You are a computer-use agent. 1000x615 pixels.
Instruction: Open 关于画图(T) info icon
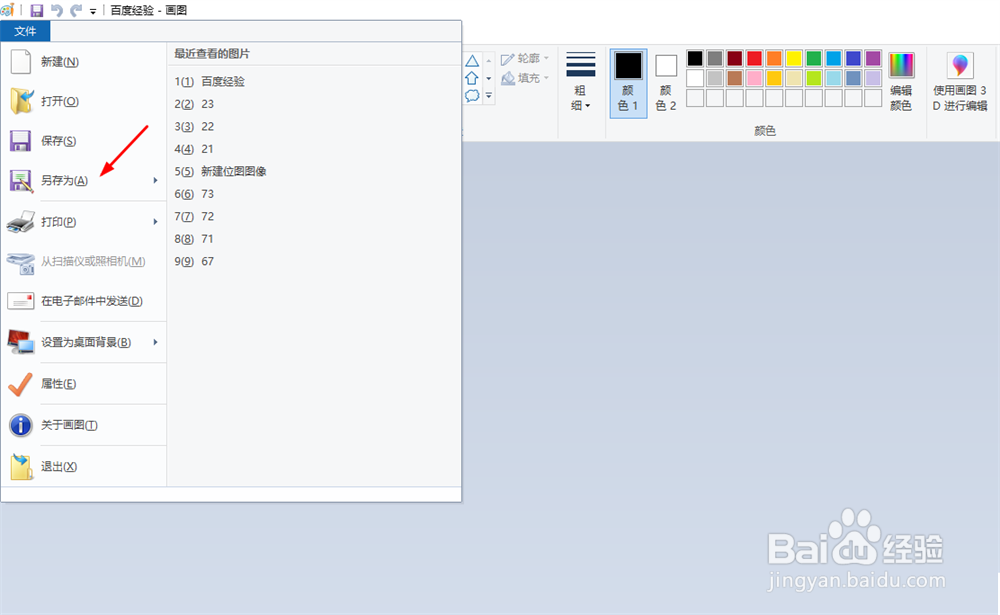84,425
